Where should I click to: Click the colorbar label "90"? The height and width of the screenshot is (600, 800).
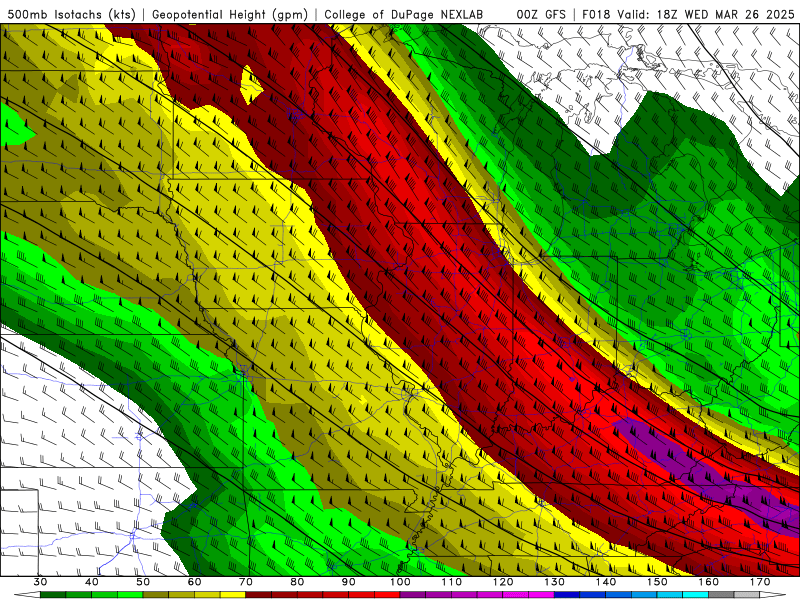(349, 582)
